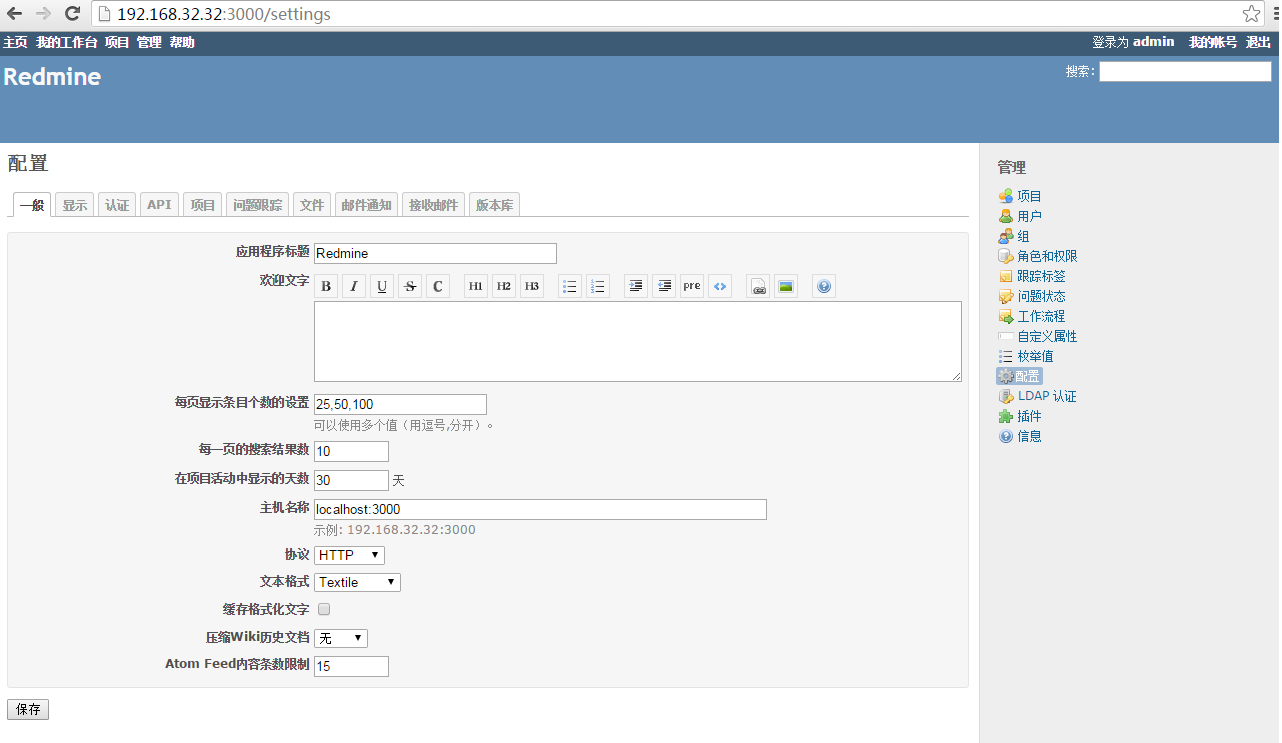The image size is (1282, 743).
Task: Click the quote/indent toolbar icon
Action: (x=636, y=287)
